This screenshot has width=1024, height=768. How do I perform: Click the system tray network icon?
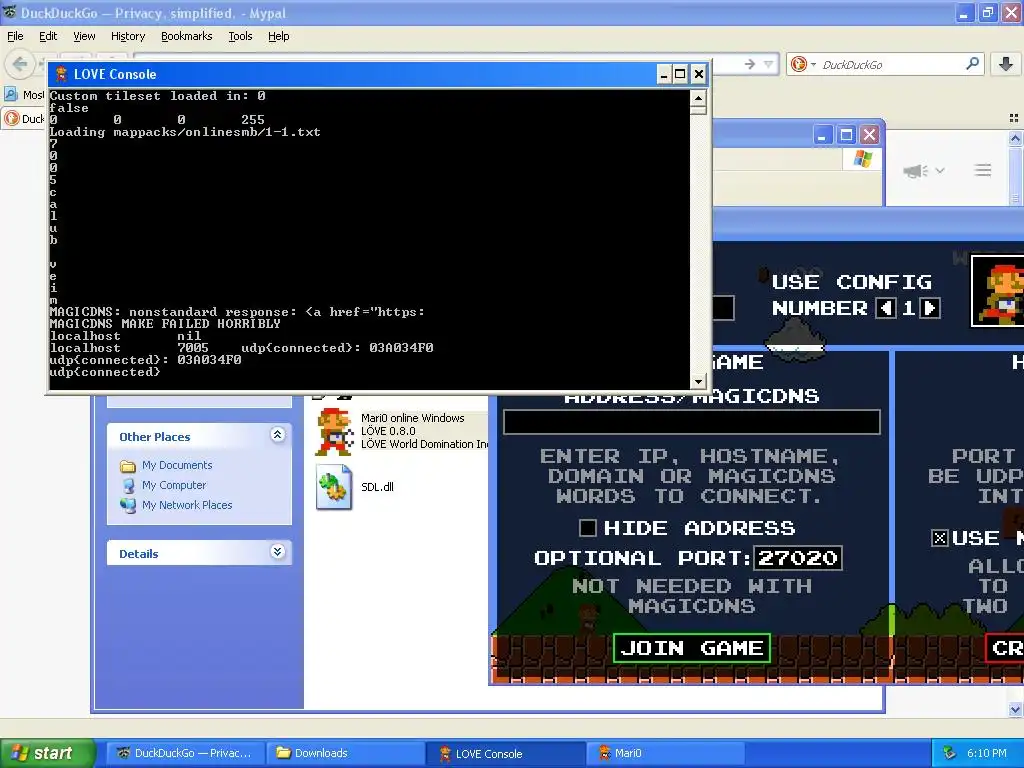click(x=950, y=753)
